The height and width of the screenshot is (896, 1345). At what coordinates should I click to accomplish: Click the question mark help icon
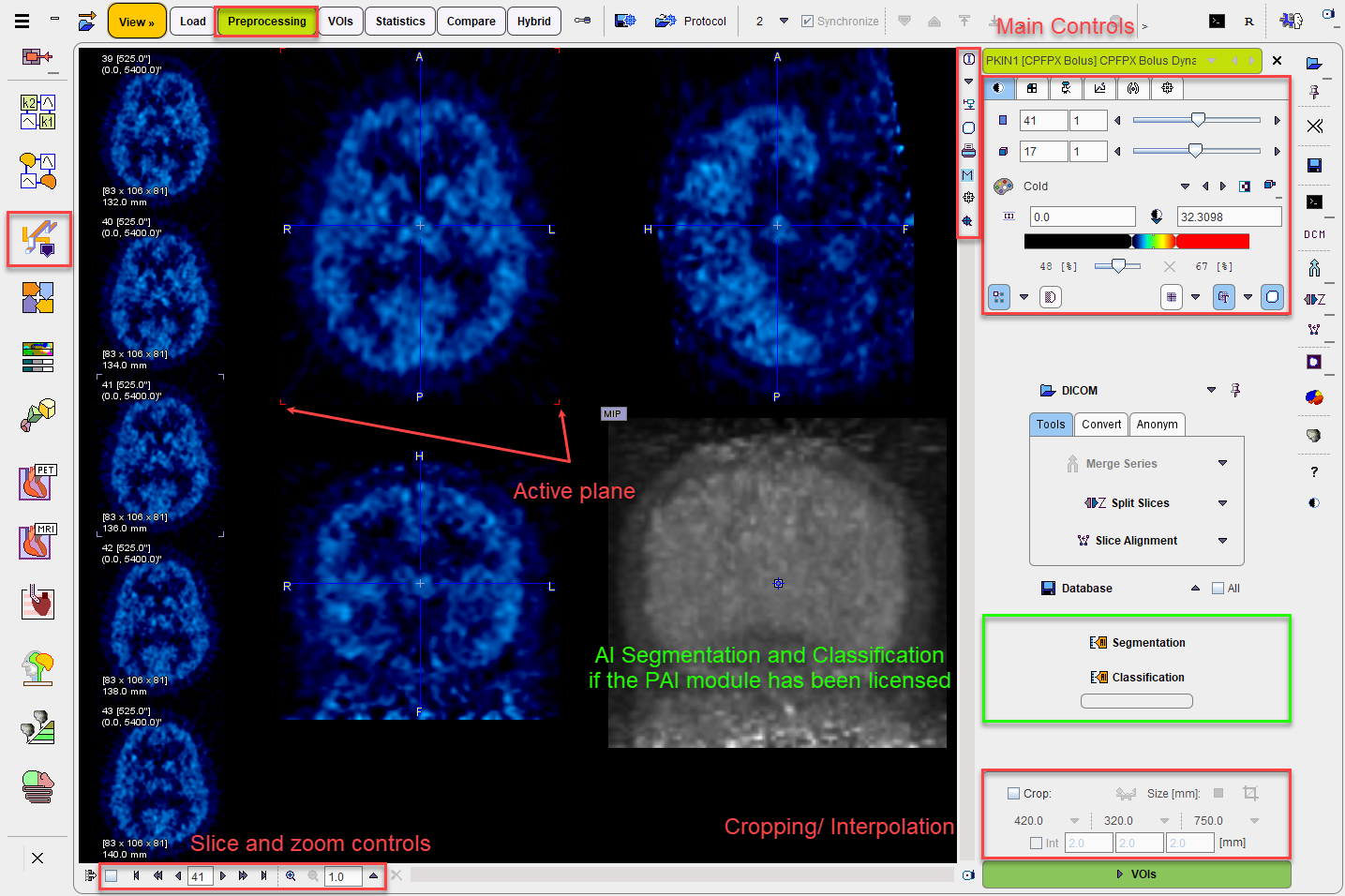pyautogui.click(x=1314, y=471)
